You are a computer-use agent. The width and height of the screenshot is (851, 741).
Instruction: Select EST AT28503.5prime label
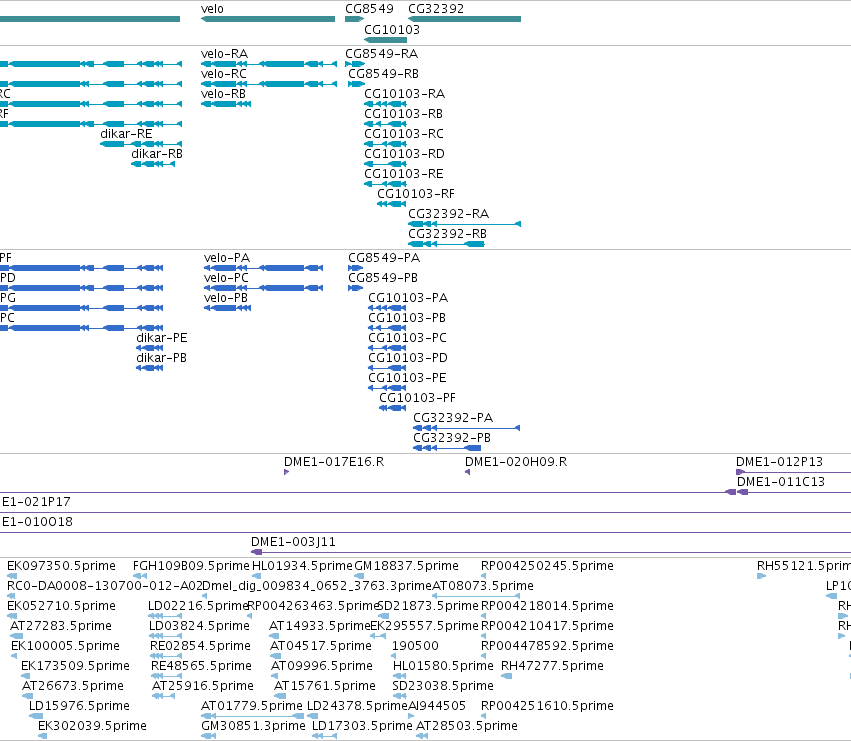tap(467, 726)
